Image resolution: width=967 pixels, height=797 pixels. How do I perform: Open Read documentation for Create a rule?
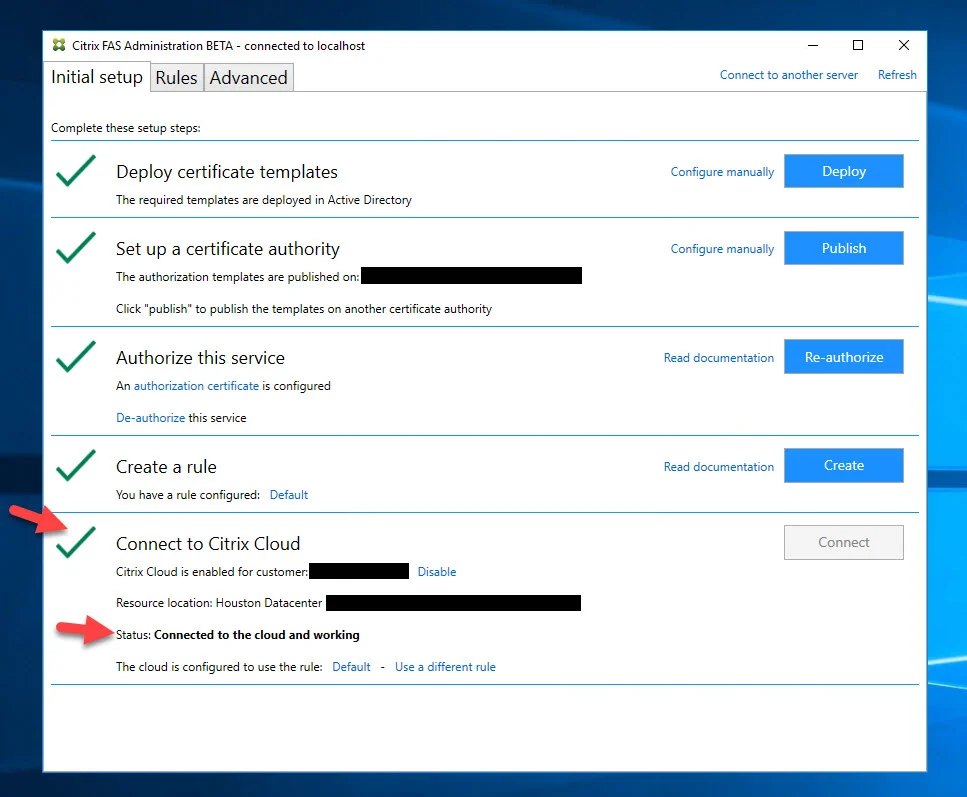(x=718, y=467)
